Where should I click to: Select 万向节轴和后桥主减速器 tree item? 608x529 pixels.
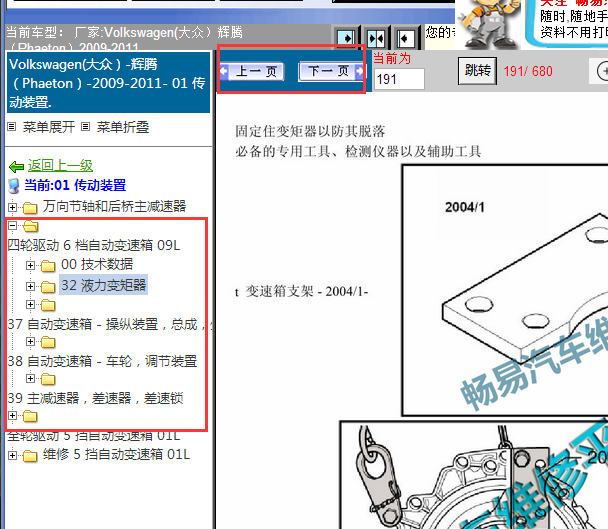click(x=114, y=206)
